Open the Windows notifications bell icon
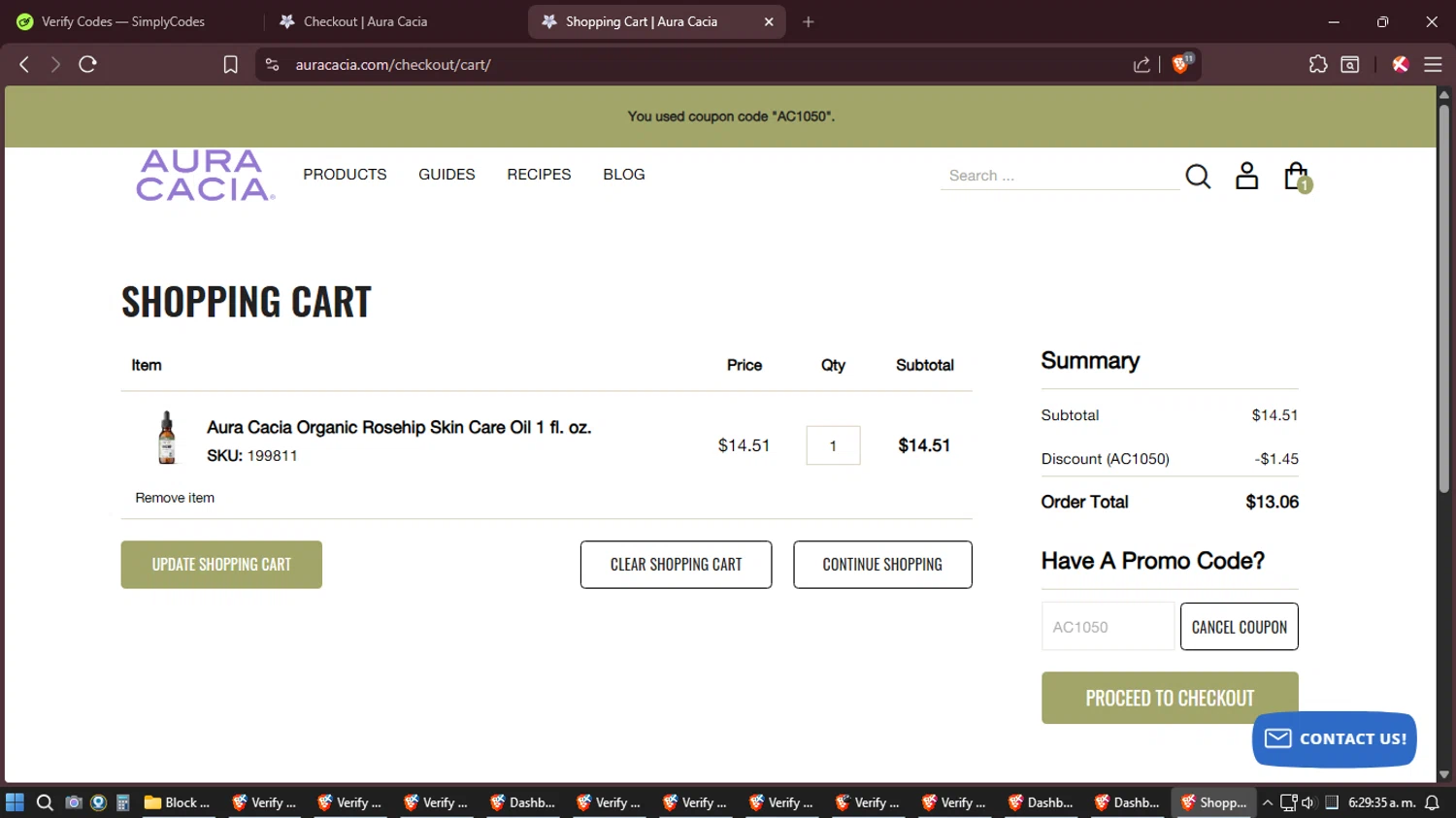Viewport: 1456px width, 818px height. pos(1432,802)
